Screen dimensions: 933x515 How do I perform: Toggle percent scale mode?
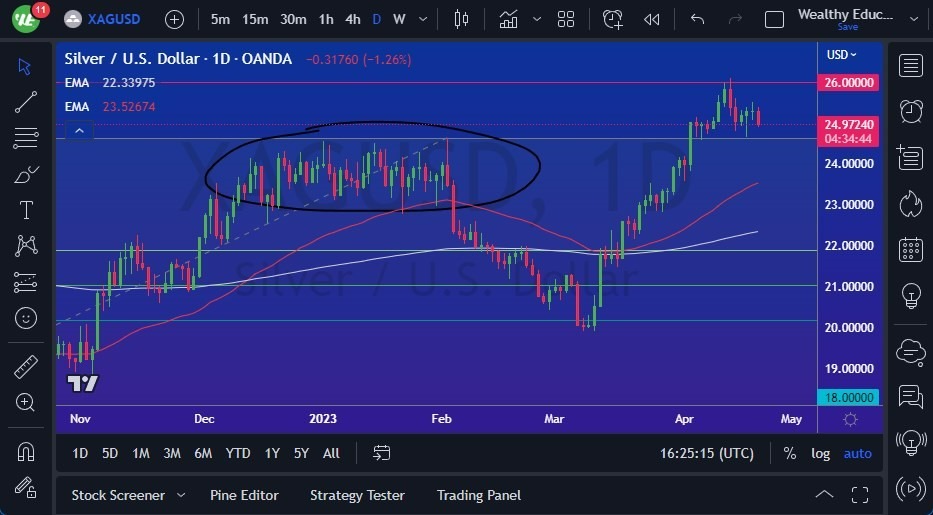tap(790, 453)
